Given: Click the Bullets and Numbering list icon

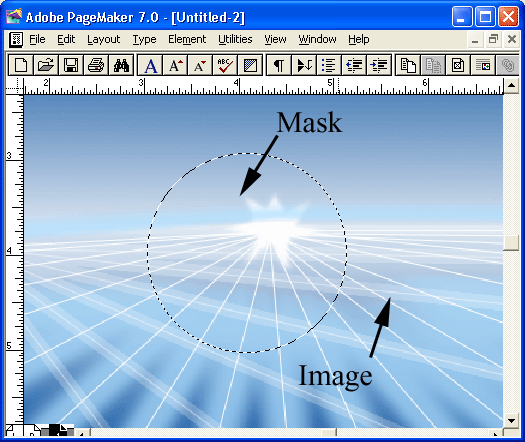Looking at the screenshot, I should coord(329,65).
